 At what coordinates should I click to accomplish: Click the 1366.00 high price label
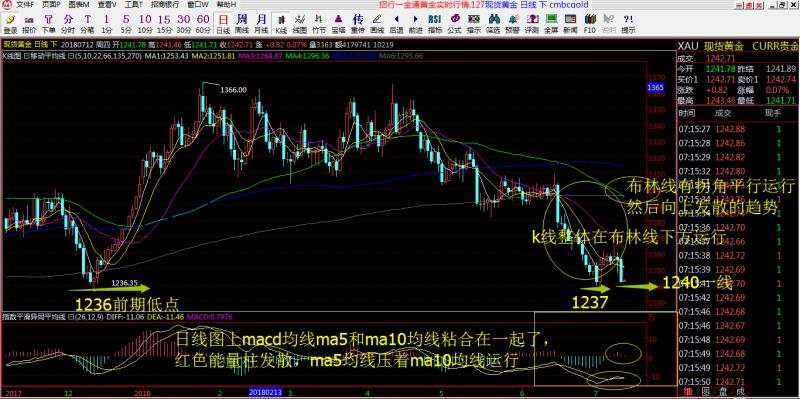(234, 90)
